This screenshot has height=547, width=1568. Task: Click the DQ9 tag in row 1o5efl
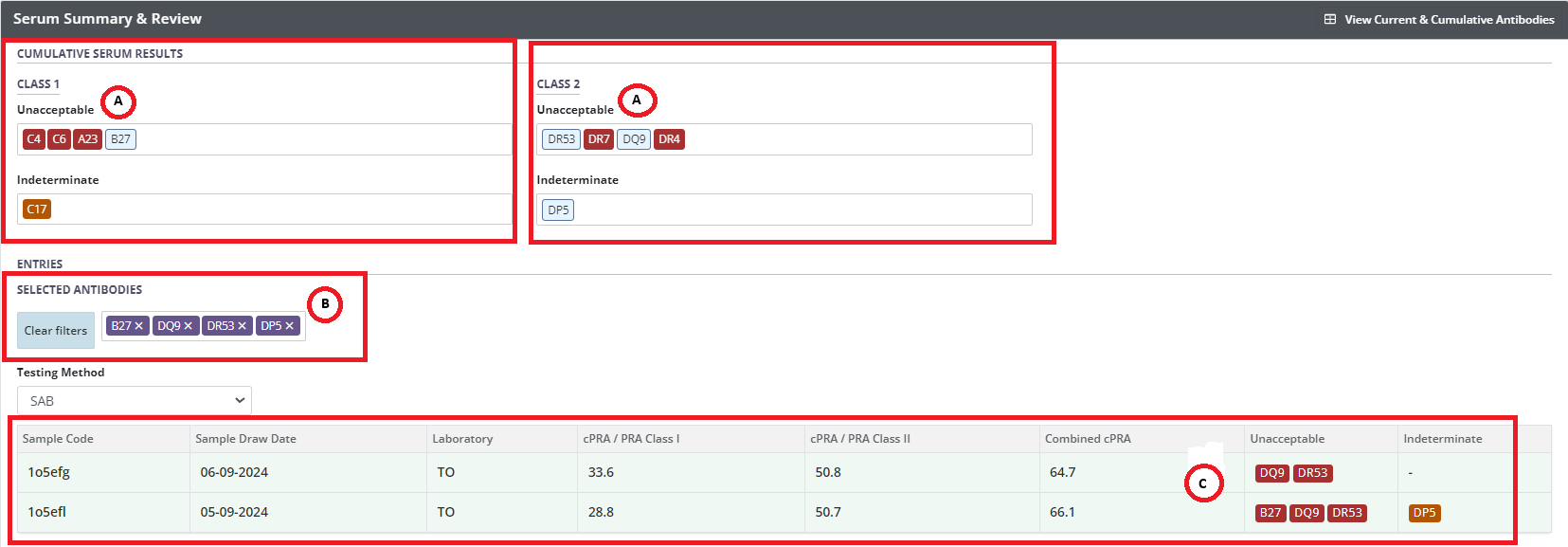(1307, 513)
